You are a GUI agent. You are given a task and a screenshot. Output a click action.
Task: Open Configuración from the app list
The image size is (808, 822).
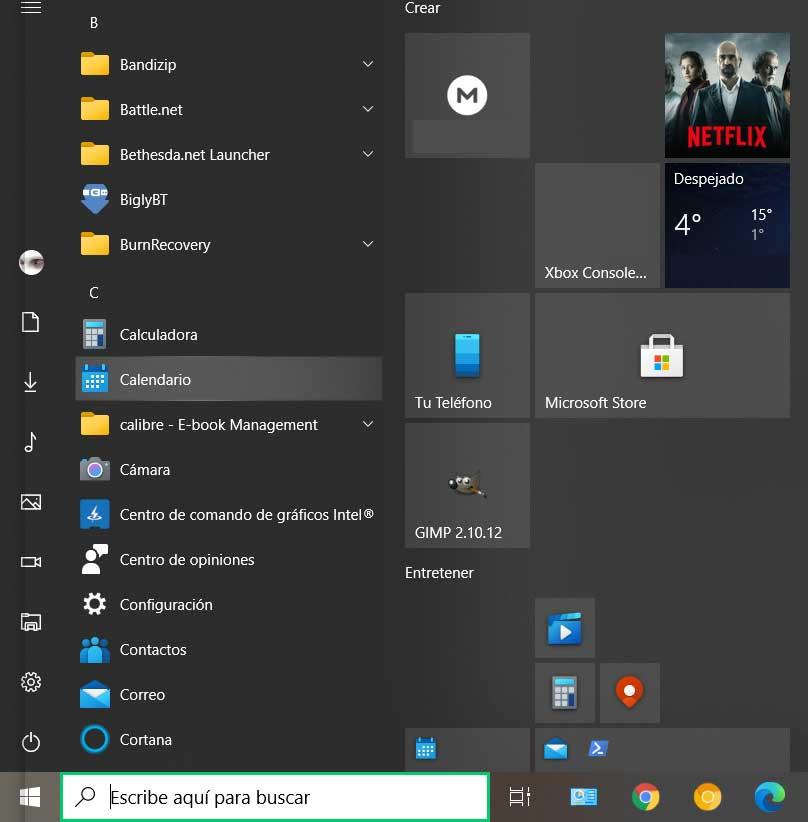(229, 604)
